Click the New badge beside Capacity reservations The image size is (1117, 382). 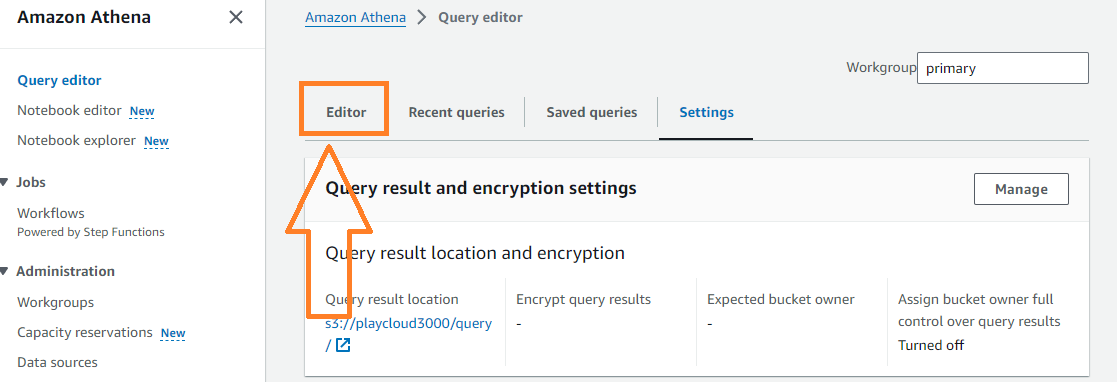tap(173, 333)
